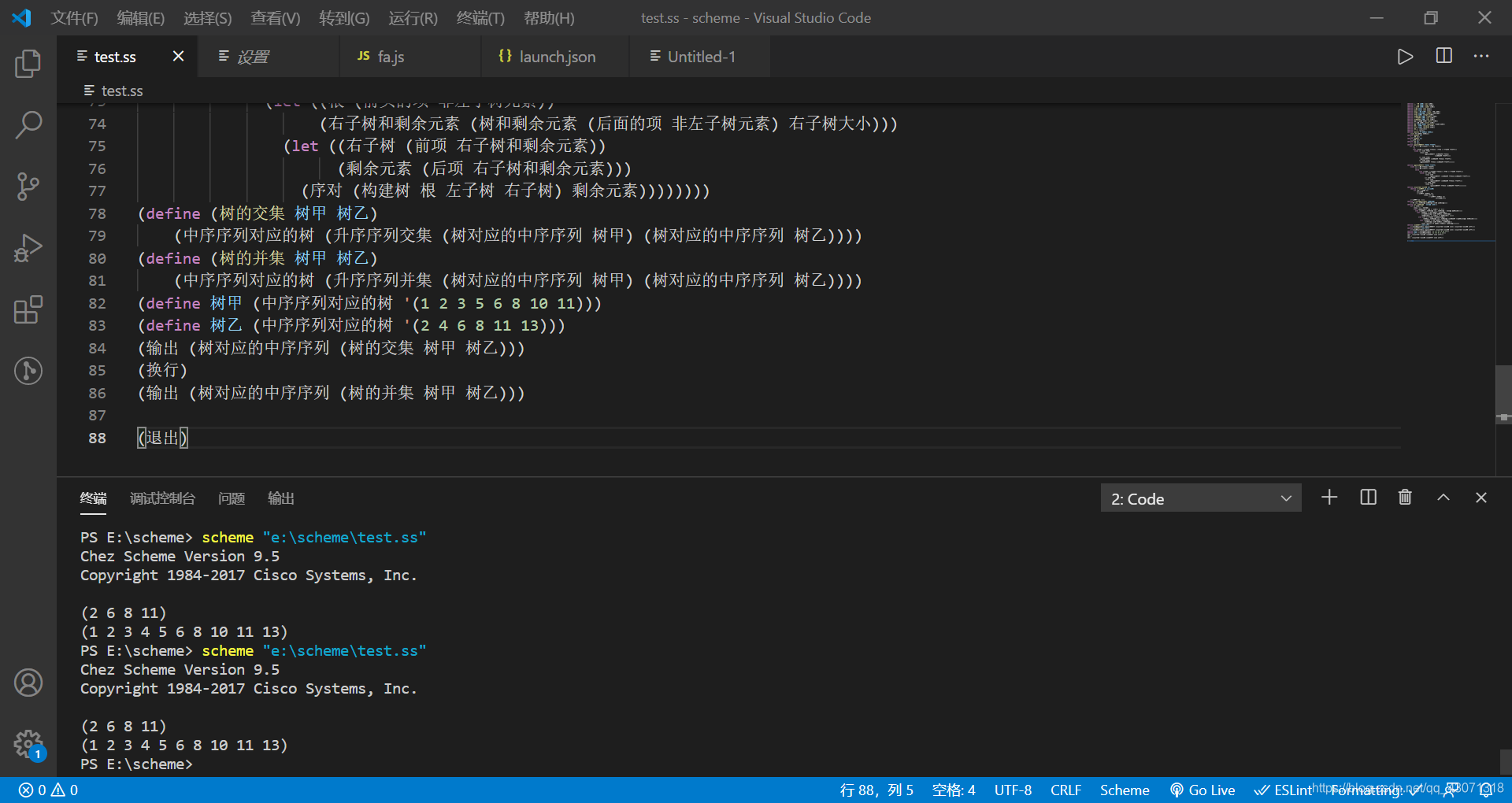Switch to the Untitled-1 tab
The height and width of the screenshot is (803, 1512).
[701, 57]
